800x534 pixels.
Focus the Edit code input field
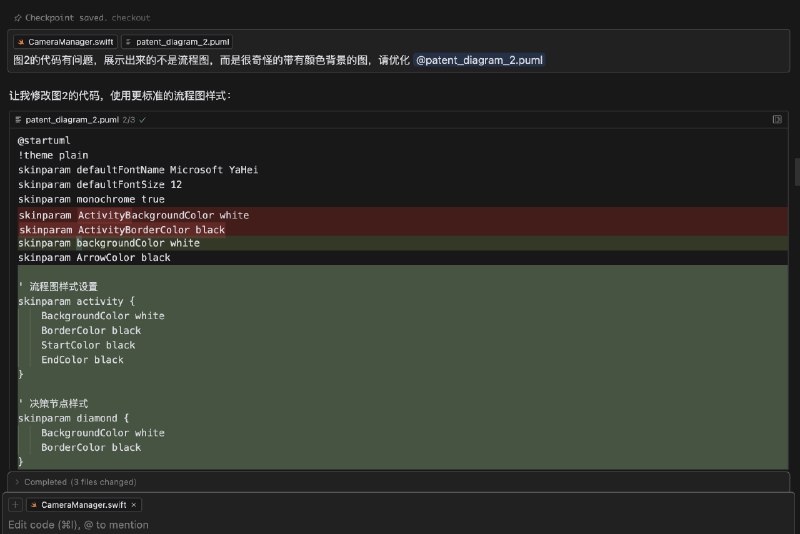tap(399, 525)
